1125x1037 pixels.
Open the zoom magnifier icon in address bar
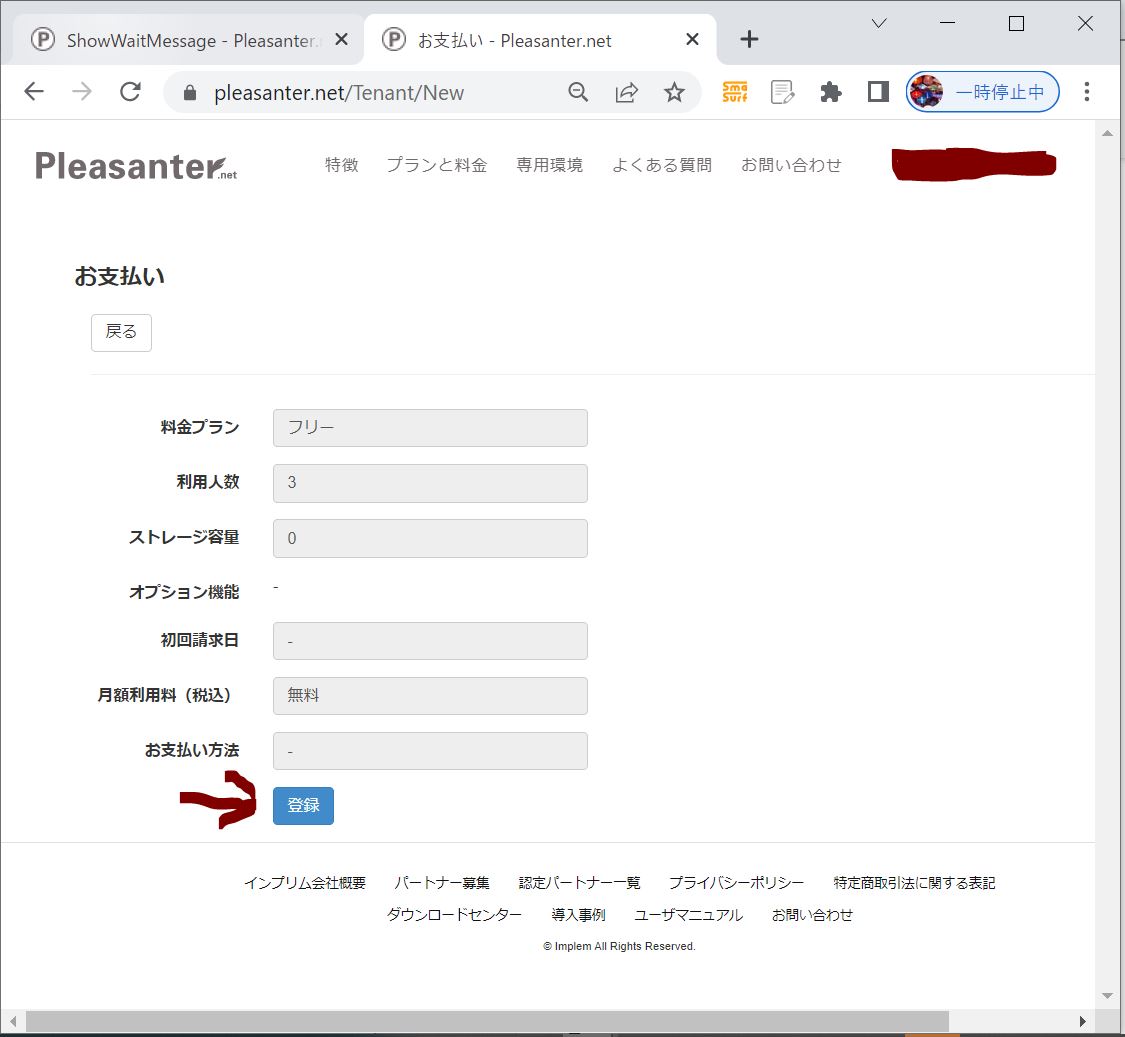578,92
